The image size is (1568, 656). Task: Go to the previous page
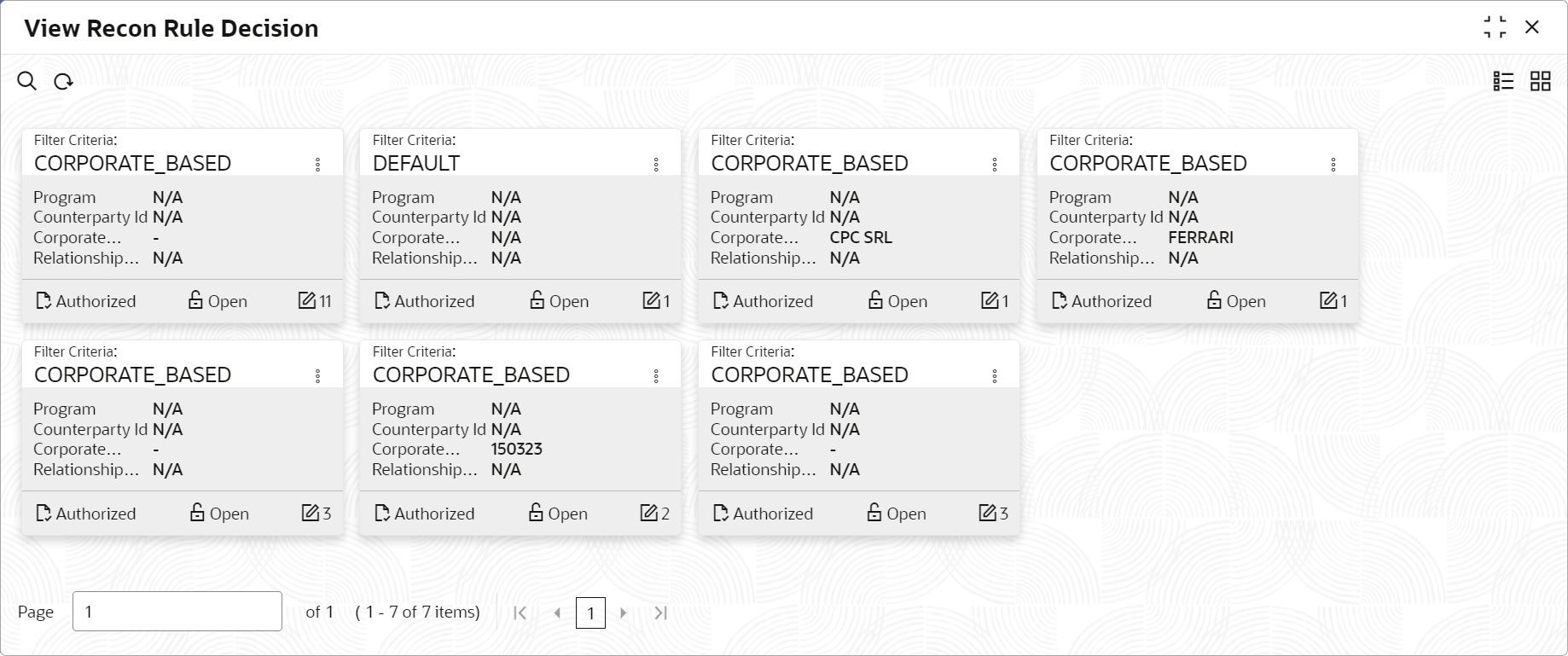557,612
